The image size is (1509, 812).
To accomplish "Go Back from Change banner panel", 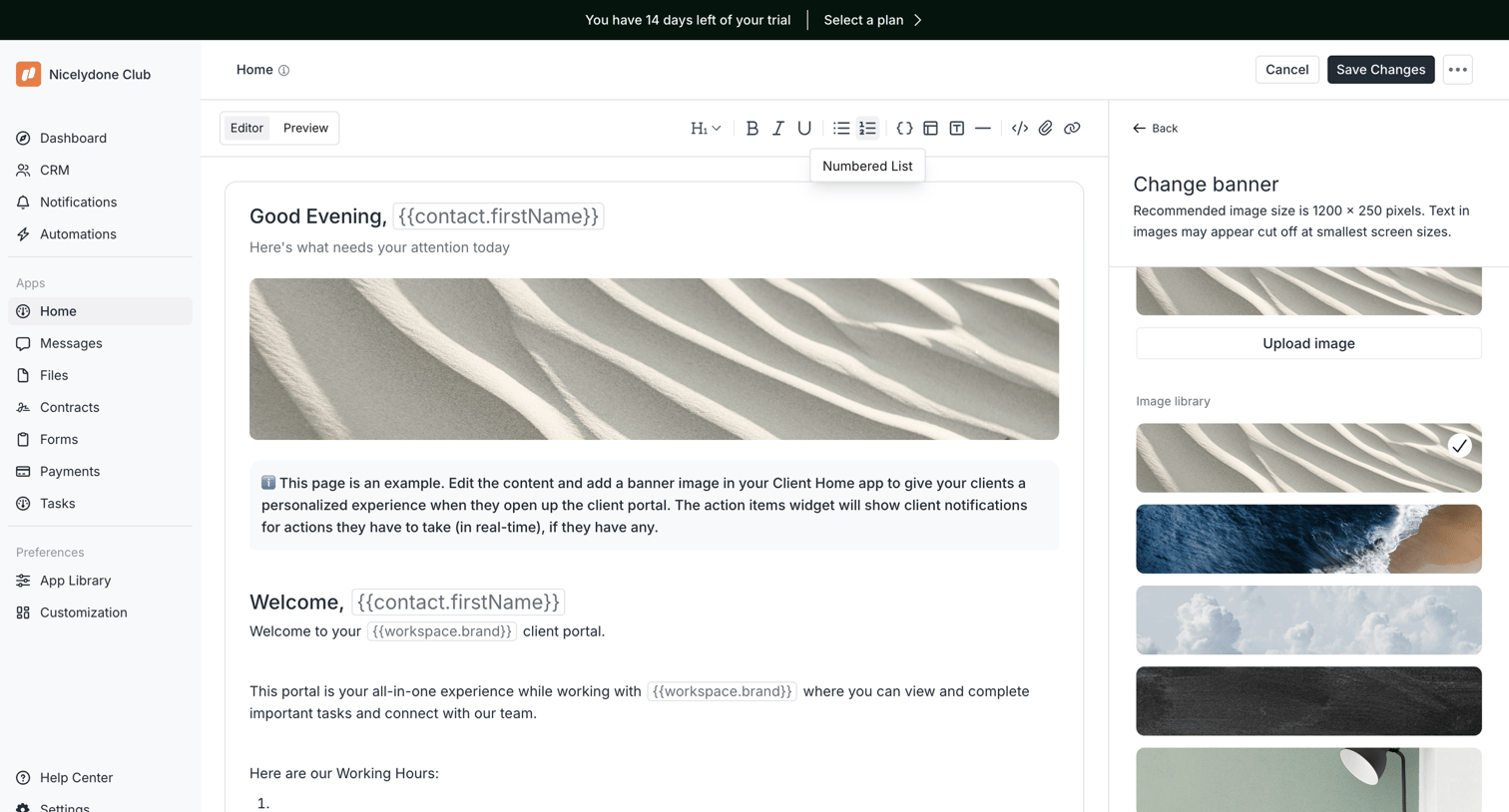I will pos(1155,128).
